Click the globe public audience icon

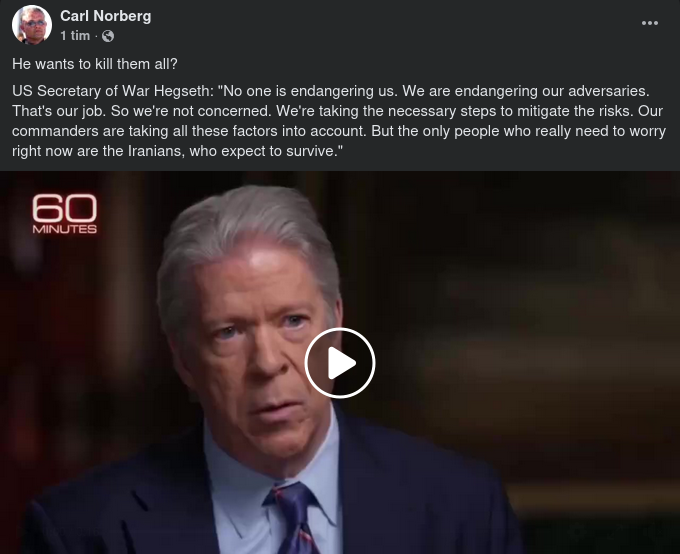(x=108, y=36)
